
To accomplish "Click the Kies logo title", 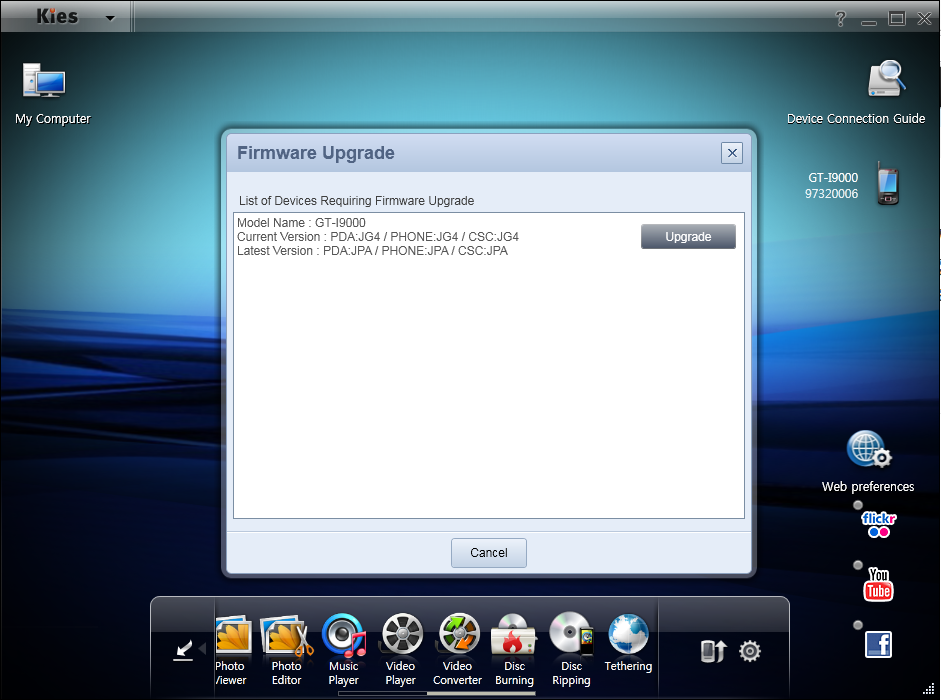I will tap(57, 16).
